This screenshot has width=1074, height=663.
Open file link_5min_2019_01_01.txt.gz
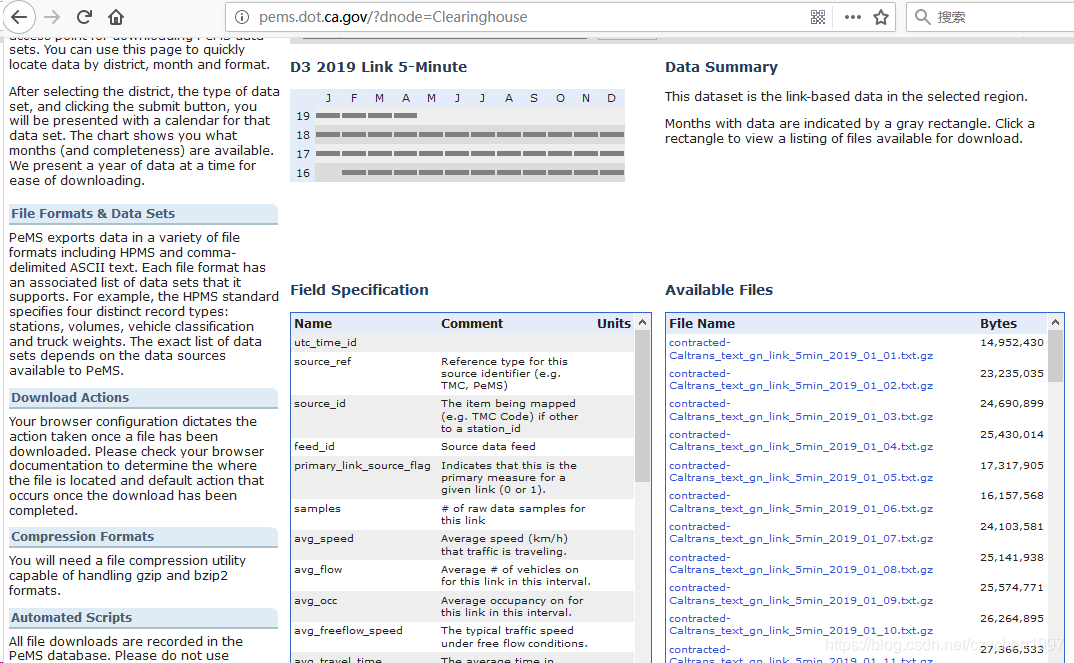pos(801,349)
